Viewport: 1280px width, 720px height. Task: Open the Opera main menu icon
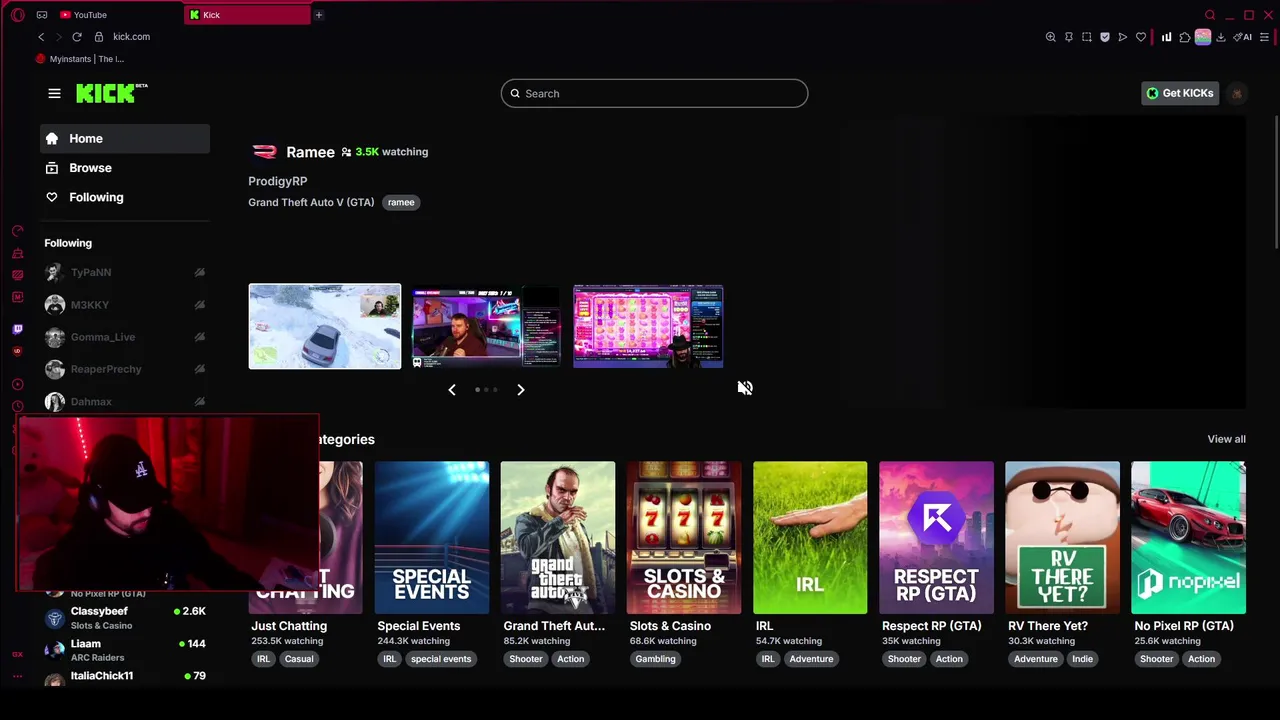coord(17,15)
